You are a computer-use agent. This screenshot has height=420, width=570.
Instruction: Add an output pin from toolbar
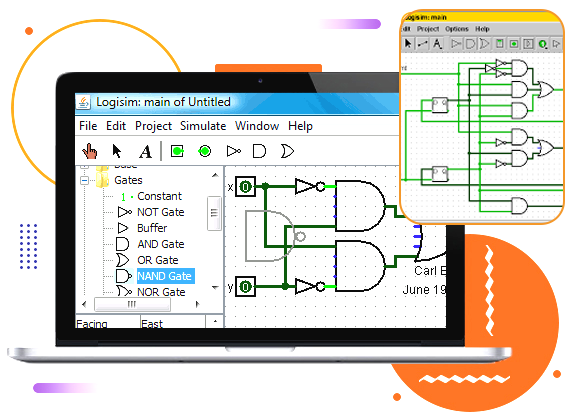205,151
